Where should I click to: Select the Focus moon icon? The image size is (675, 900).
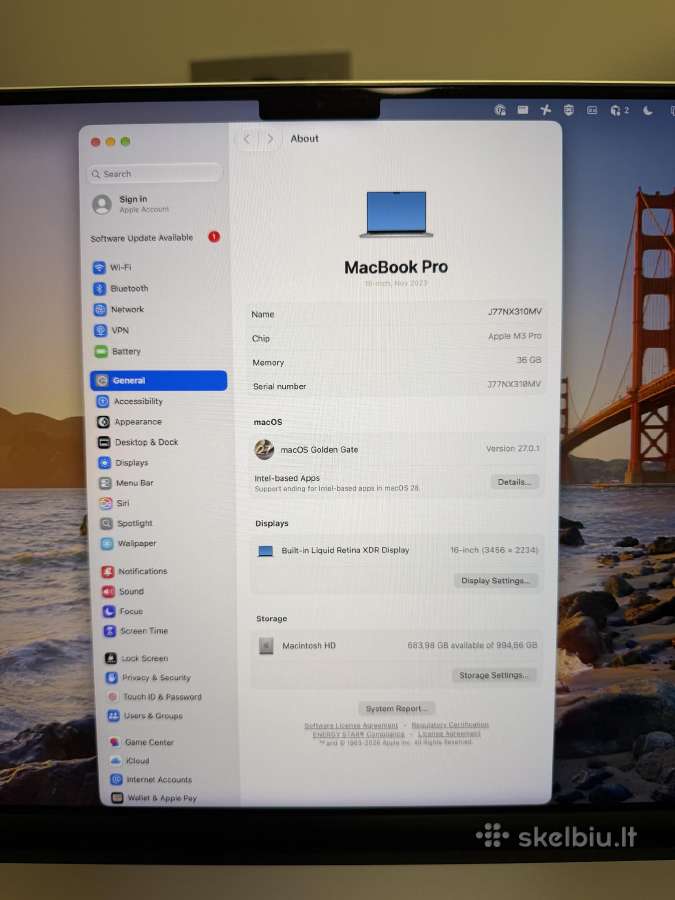click(x=109, y=612)
